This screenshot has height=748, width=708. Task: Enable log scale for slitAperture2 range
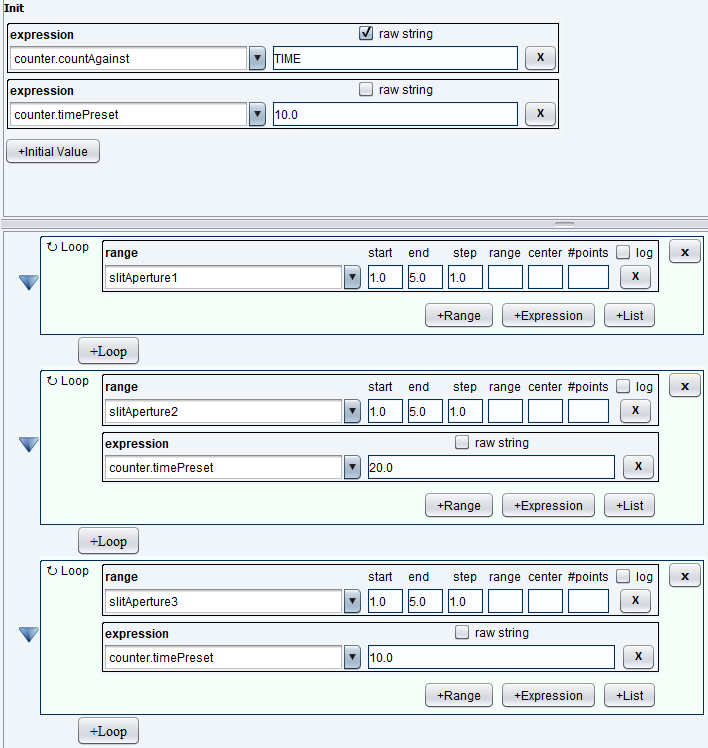623,386
